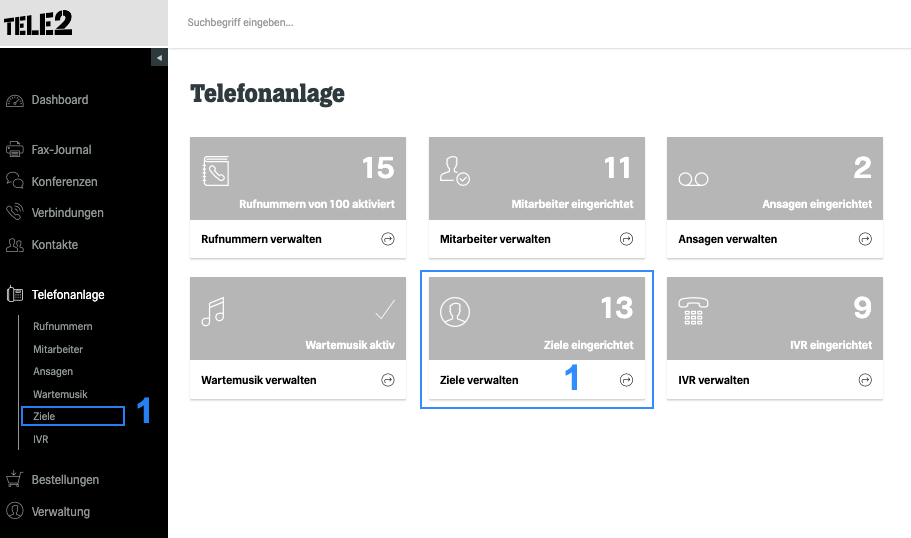Click the phone book icon on Rufnummern card
Viewport: 911px width, 538px height.
216,171
